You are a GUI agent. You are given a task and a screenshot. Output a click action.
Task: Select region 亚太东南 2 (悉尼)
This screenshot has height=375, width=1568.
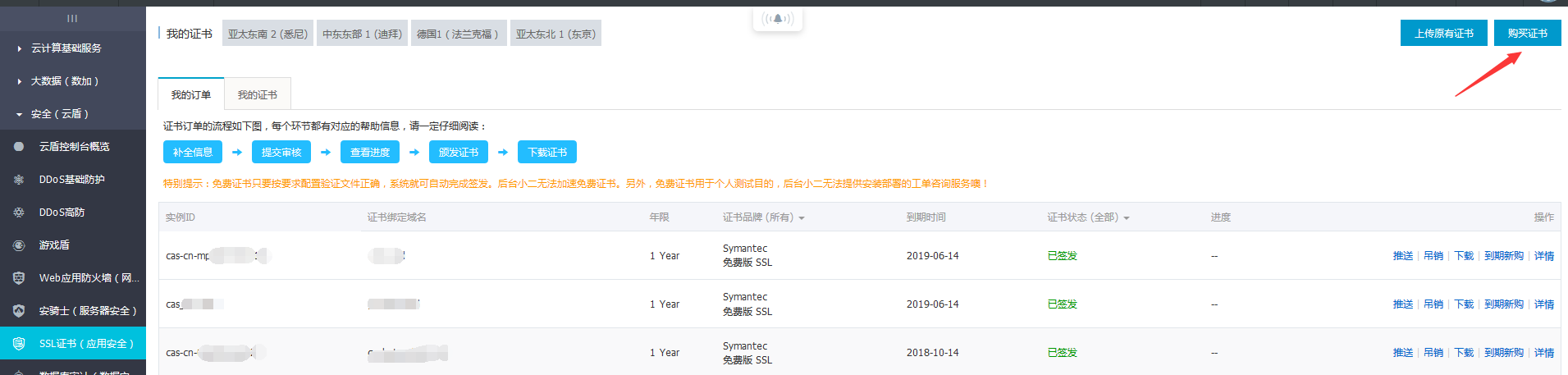pos(267,34)
